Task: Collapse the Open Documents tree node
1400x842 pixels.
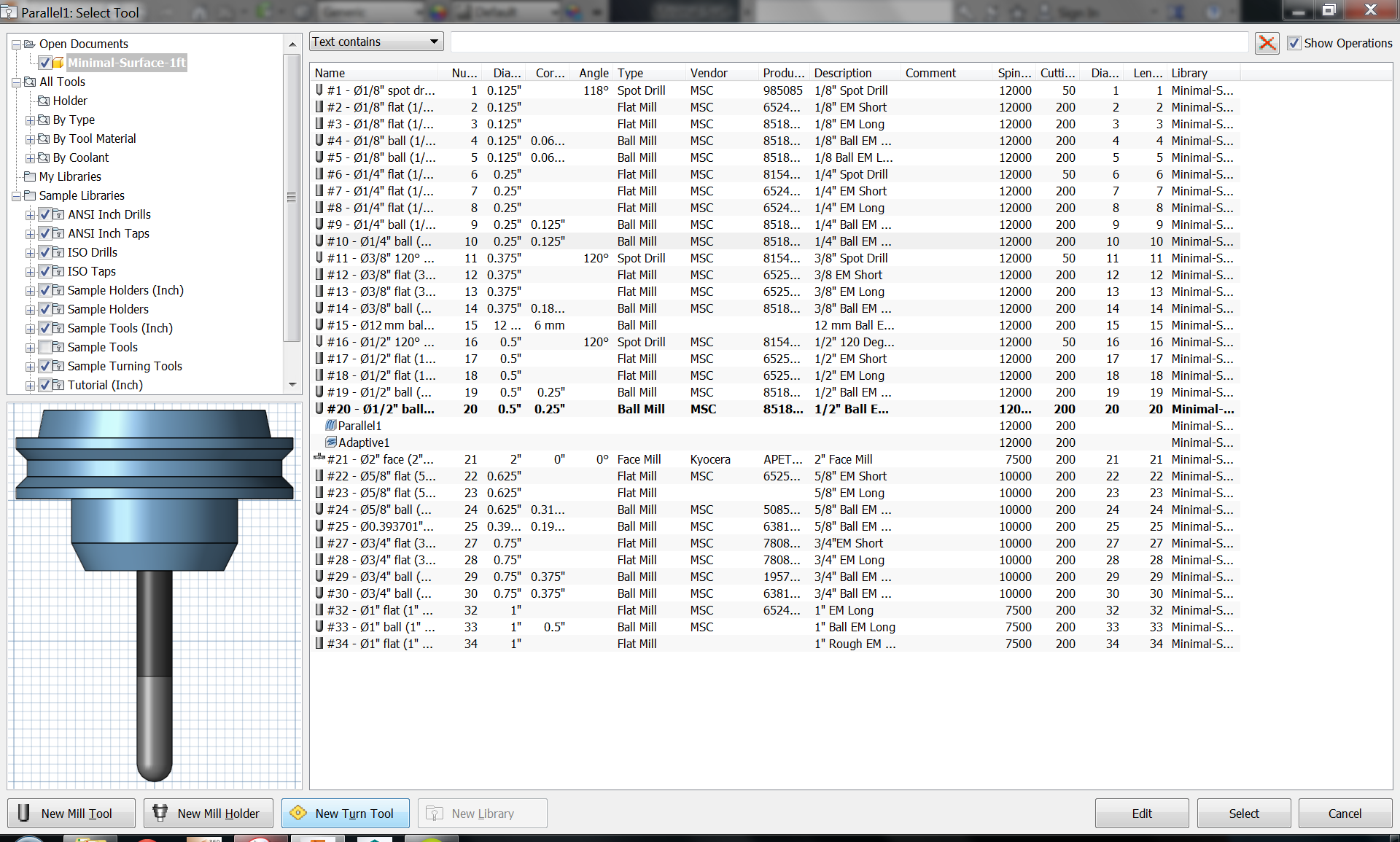Action: coord(16,44)
